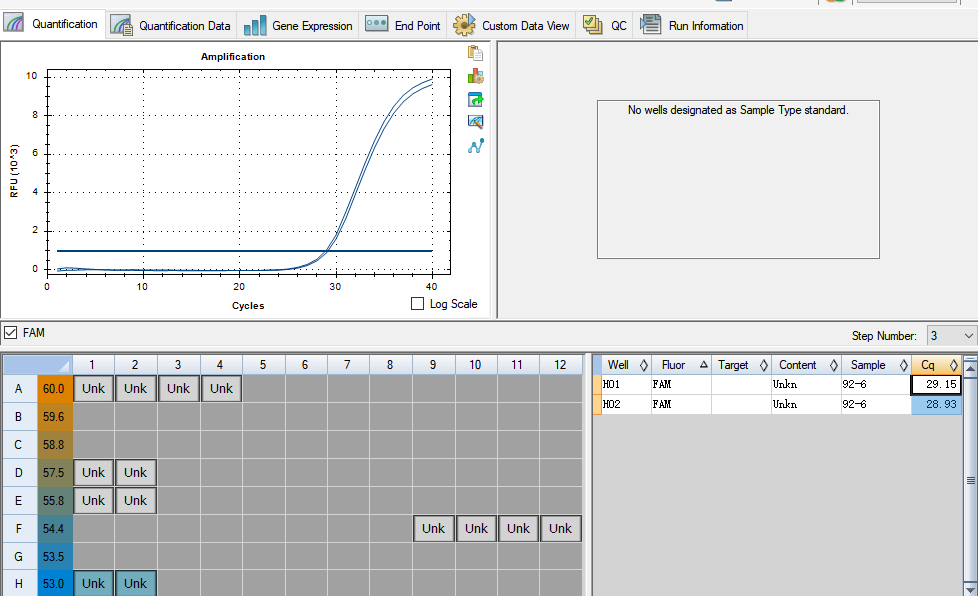Screen dimensions: 978x596
Task: Select well F12 Unk in plate grid
Action: pyautogui.click(x=561, y=529)
